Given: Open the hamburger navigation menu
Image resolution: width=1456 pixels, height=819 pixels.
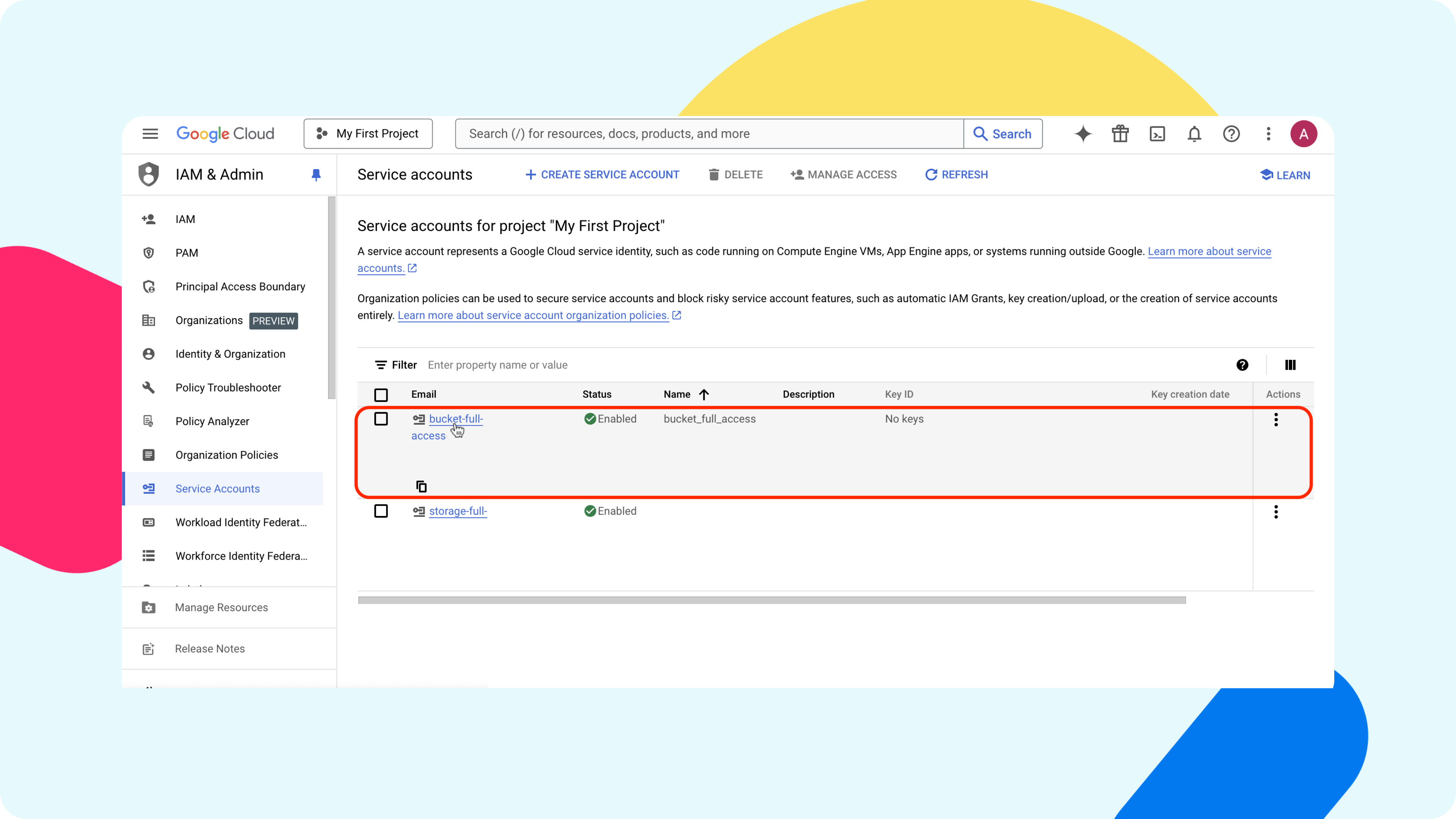Looking at the screenshot, I should (x=150, y=134).
